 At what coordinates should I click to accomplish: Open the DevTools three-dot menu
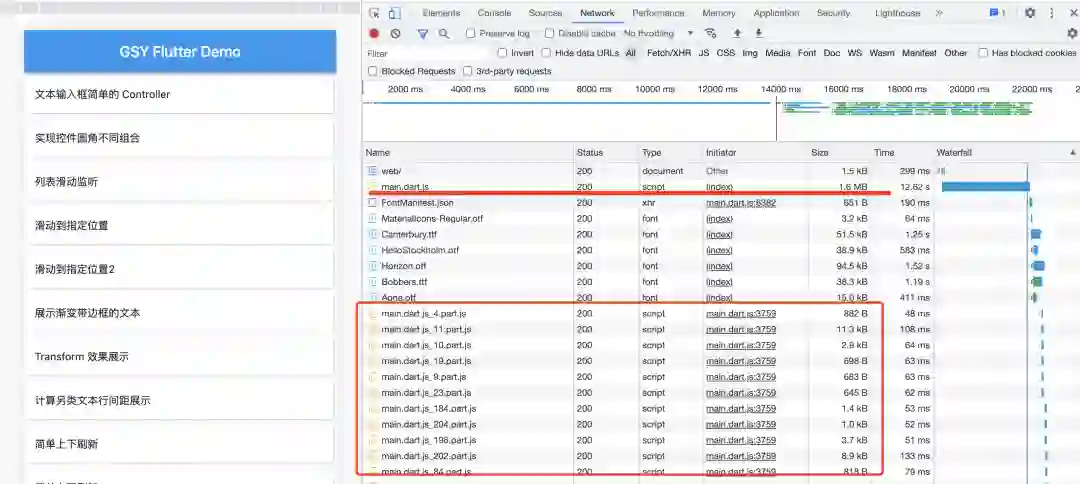pos(1051,13)
